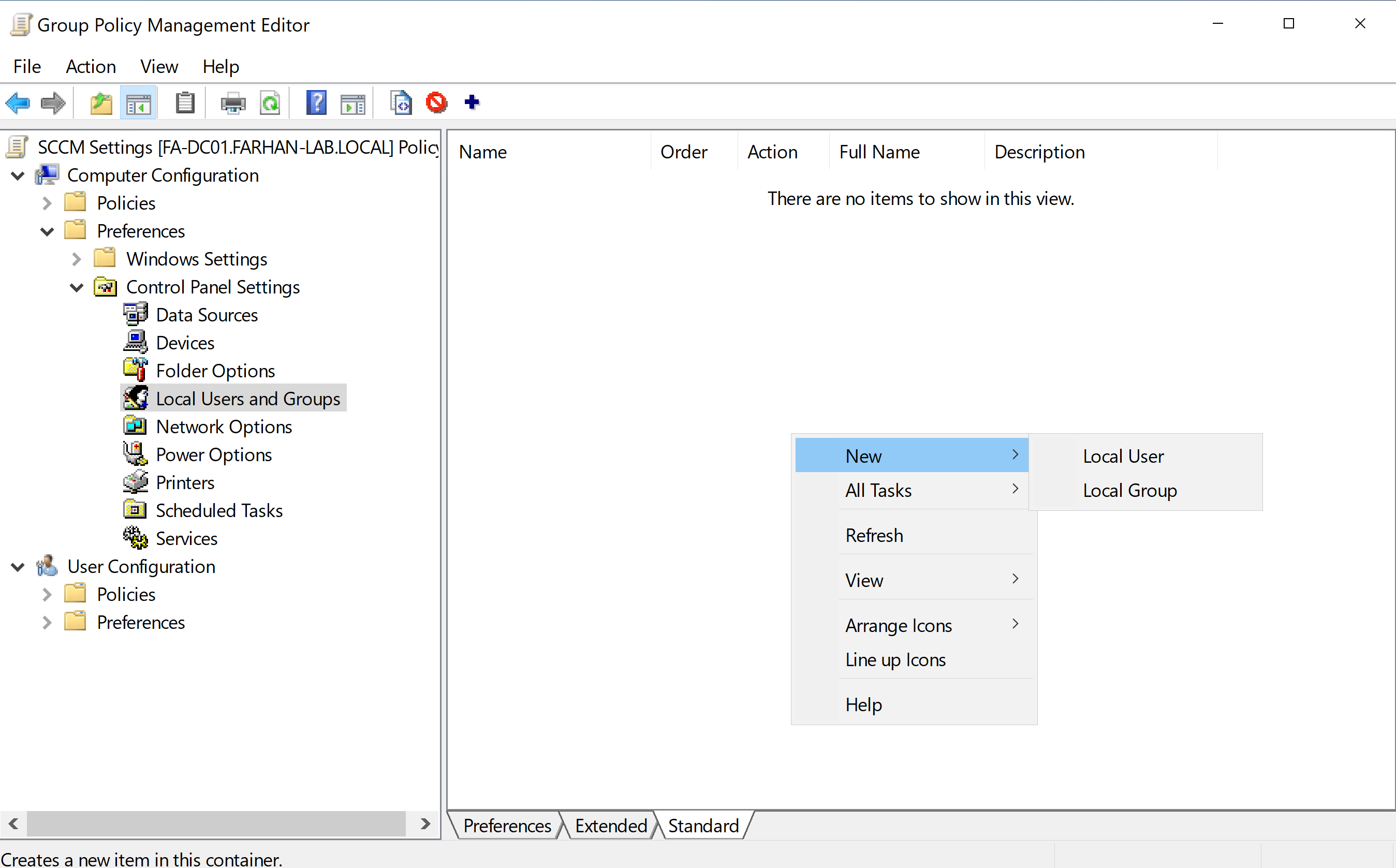Viewport: 1396px width, 868px height.
Task: Click the printer toolbar icon
Action: coord(233,104)
